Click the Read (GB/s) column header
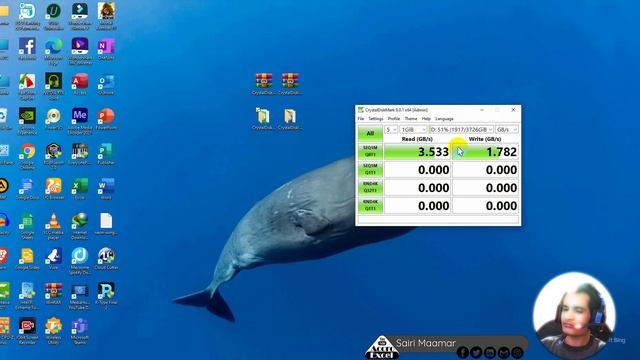Image resolution: width=640 pixels, height=360 pixels. (x=417, y=139)
